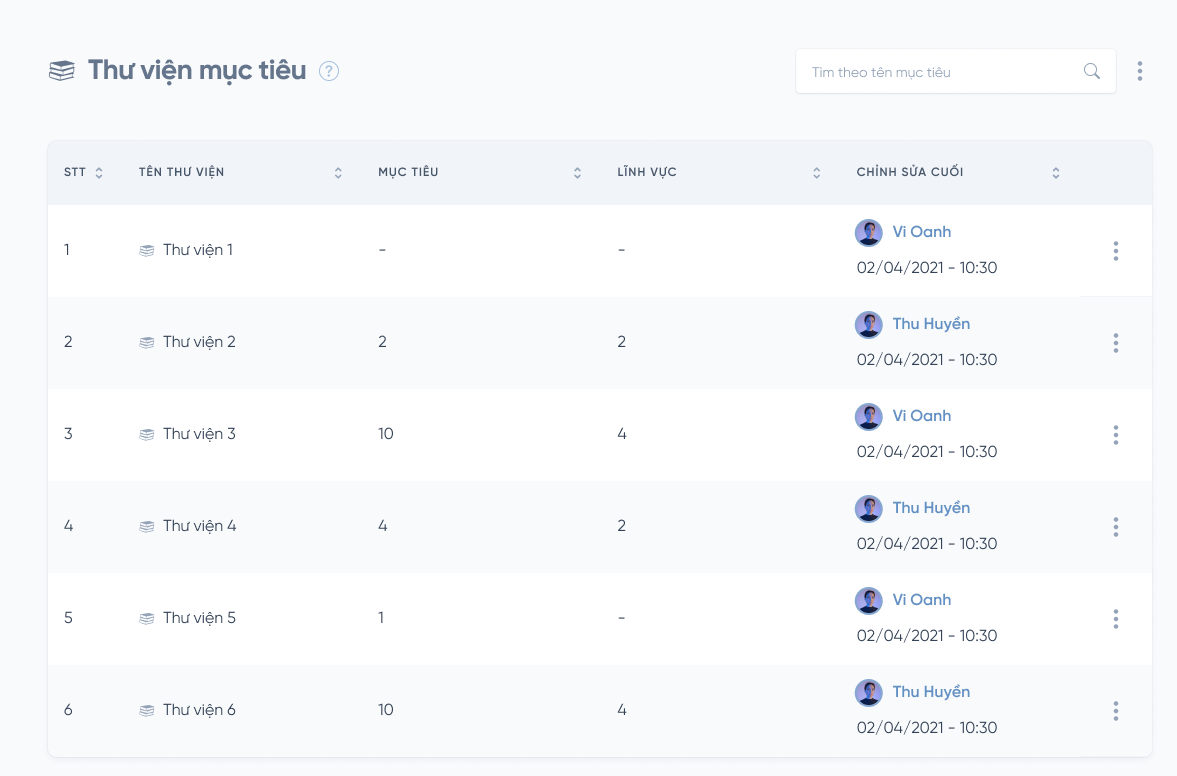Screen dimensions: 1177x776
Task: Click the help question mark icon
Action: pos(329,71)
